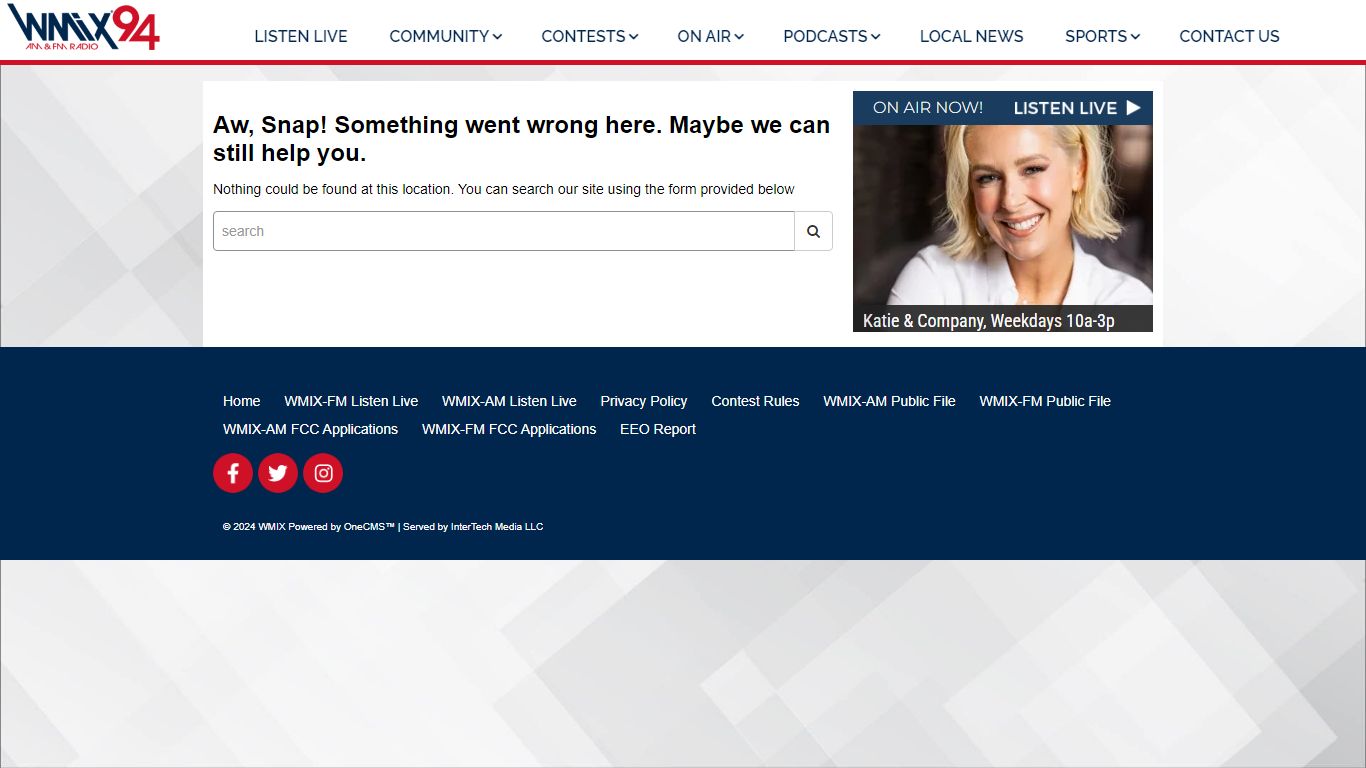This screenshot has width=1366, height=768.
Task: Open WMIX-FM FCC Applications link
Action: coord(509,429)
